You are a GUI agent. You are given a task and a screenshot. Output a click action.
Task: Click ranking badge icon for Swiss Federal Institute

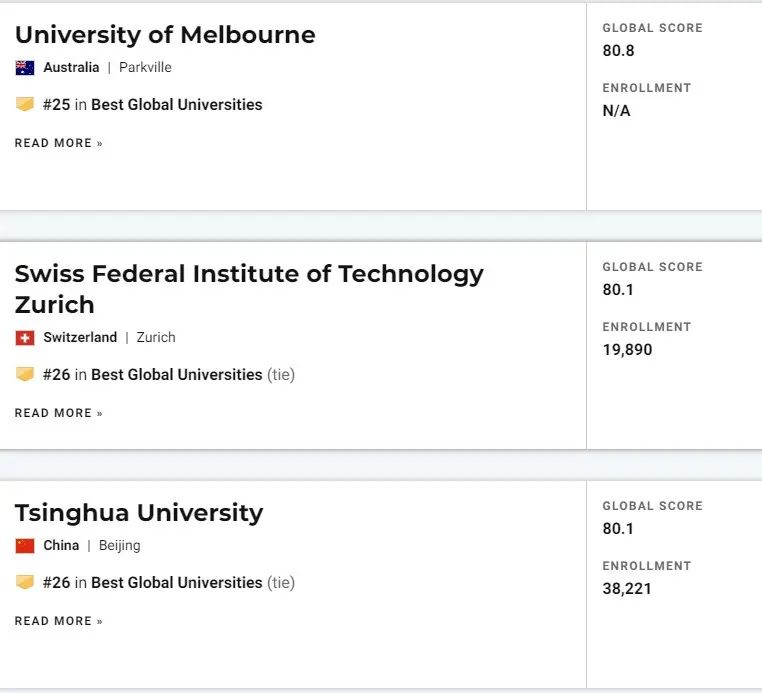pos(25,374)
